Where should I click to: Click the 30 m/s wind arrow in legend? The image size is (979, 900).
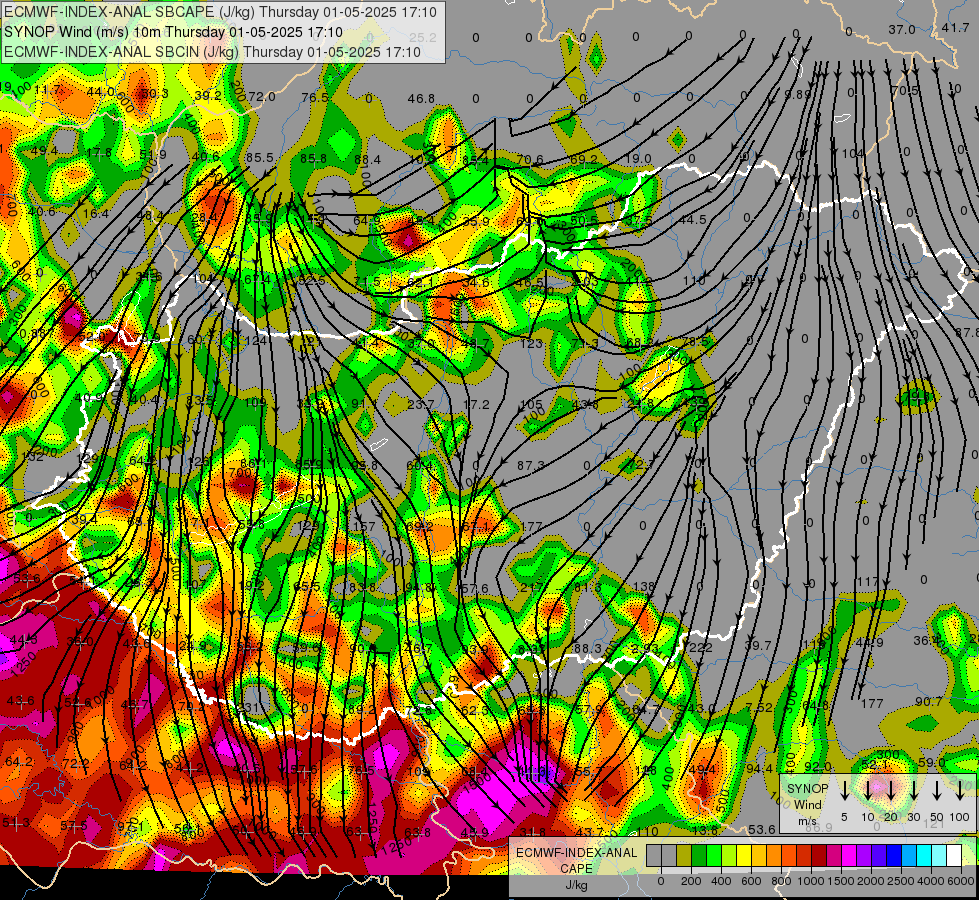point(913,791)
